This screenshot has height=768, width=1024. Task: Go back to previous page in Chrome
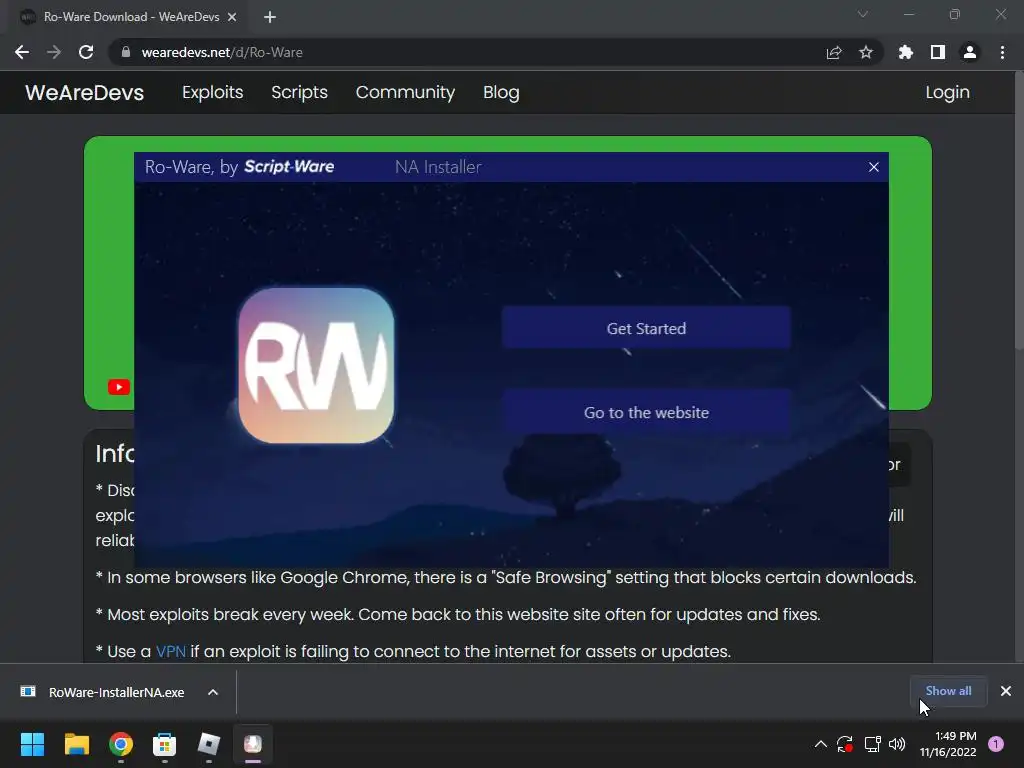click(22, 52)
